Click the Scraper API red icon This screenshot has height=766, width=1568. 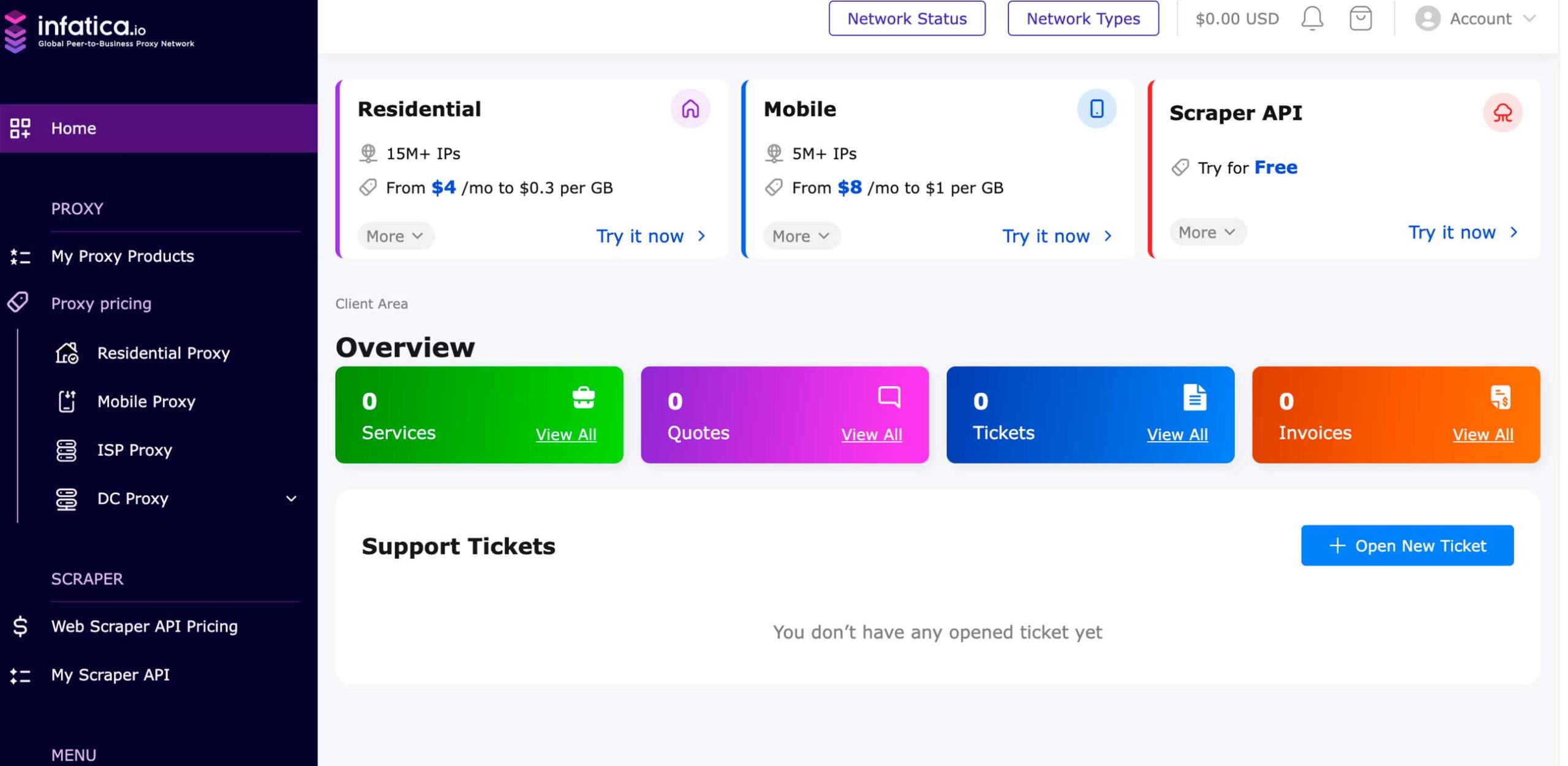tap(1502, 113)
